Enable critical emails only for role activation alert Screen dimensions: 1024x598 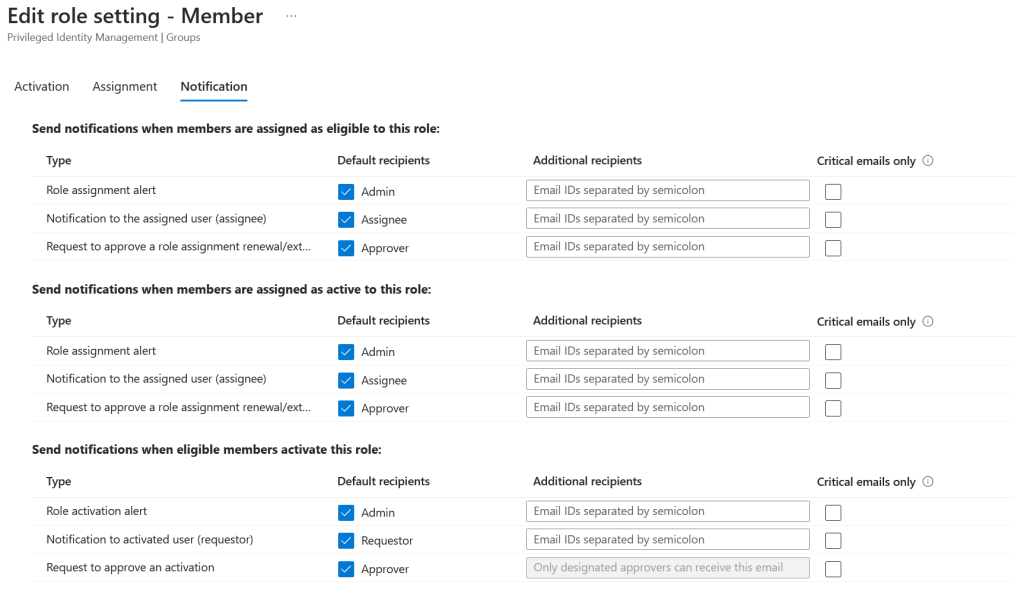pos(833,513)
